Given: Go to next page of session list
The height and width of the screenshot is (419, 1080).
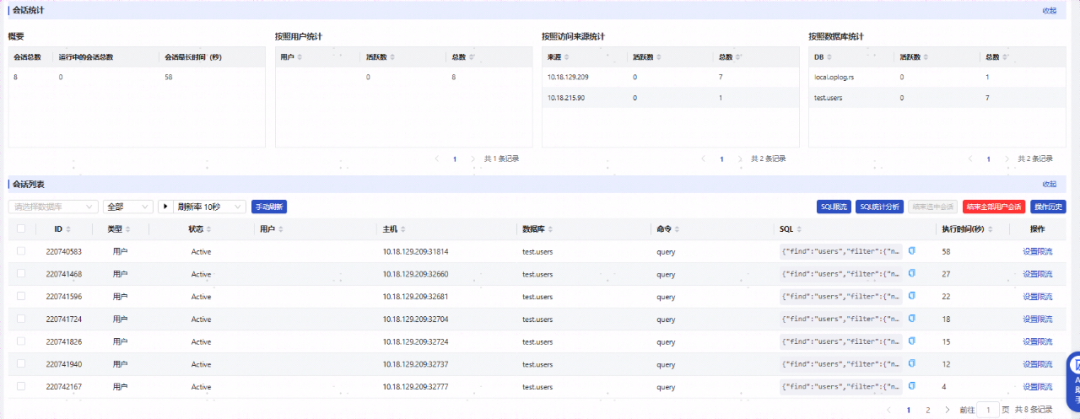Looking at the screenshot, I should (x=948, y=409).
